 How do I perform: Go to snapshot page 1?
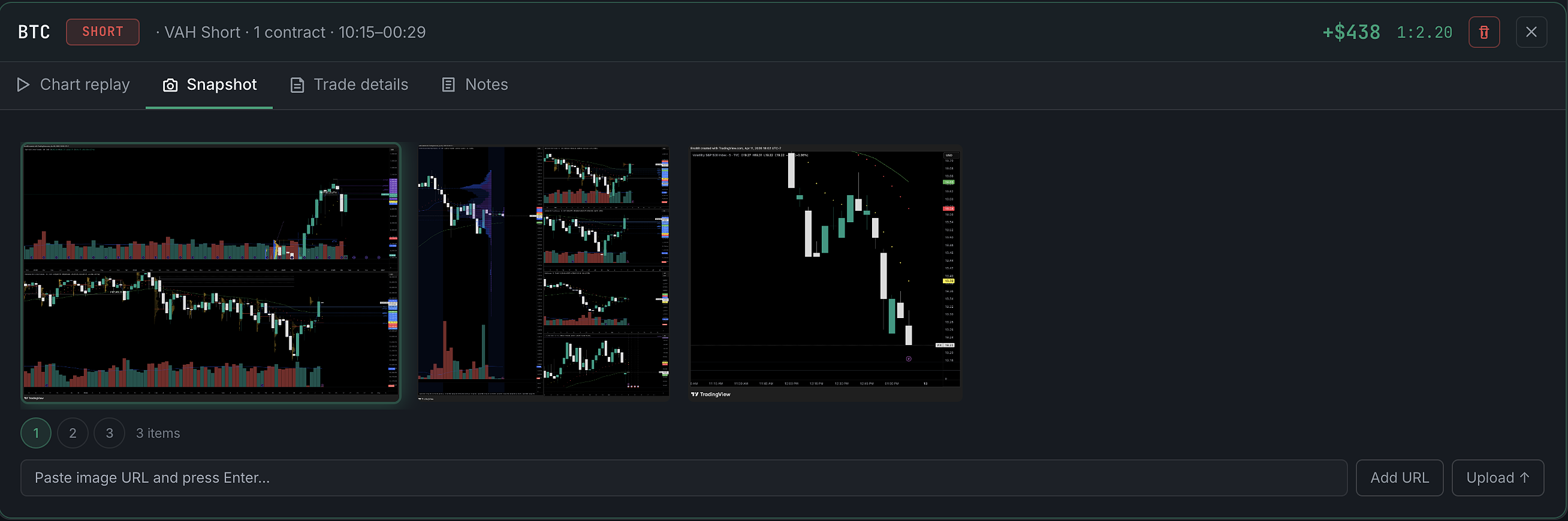click(x=36, y=433)
